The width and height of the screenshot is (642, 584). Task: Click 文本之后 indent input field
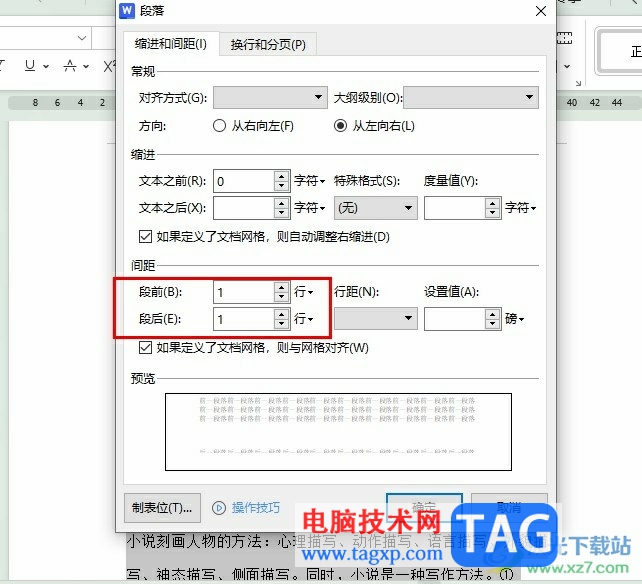(x=244, y=208)
